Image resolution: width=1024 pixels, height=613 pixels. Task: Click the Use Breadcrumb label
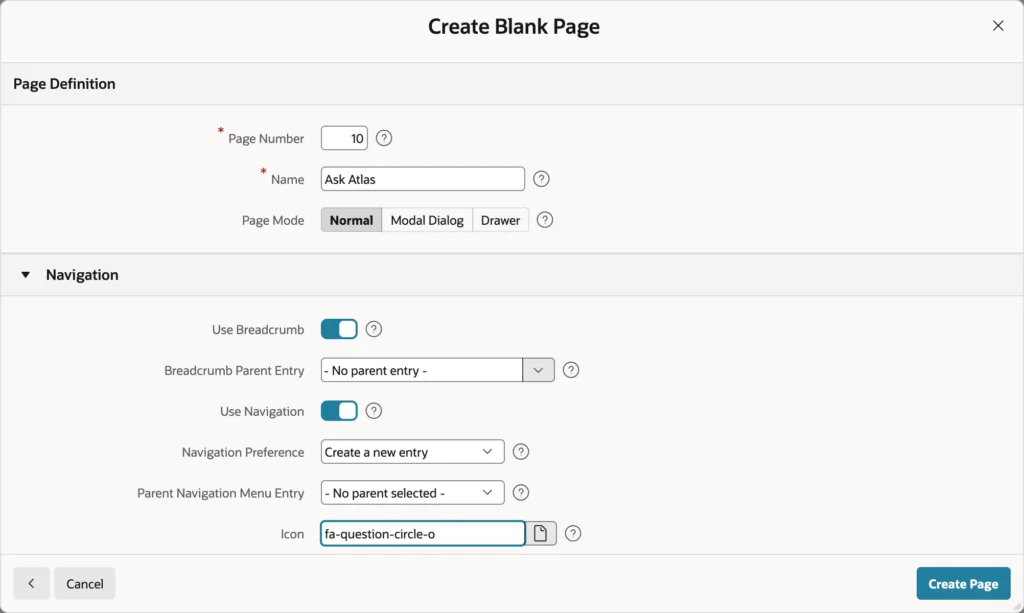pyautogui.click(x=258, y=330)
